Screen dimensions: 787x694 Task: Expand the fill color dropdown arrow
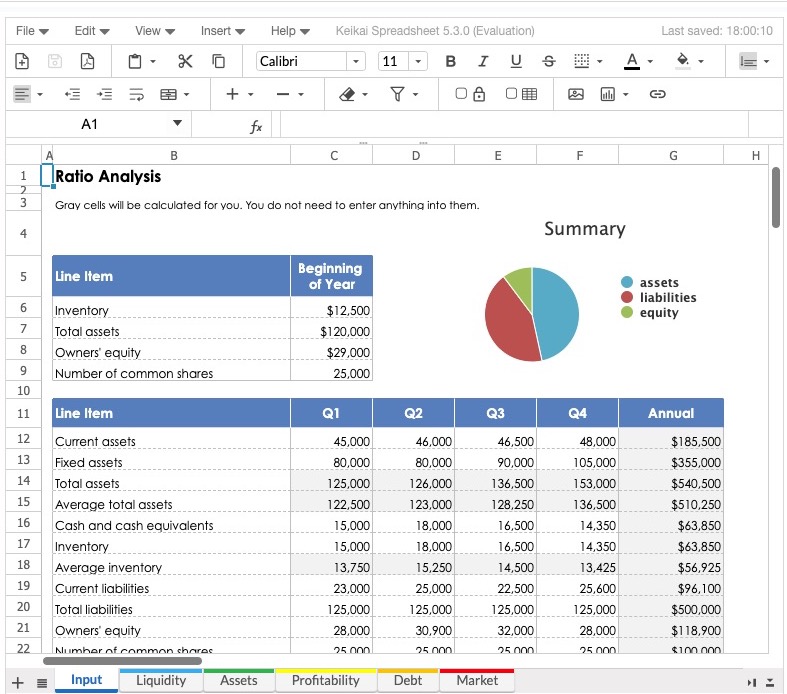[701, 61]
